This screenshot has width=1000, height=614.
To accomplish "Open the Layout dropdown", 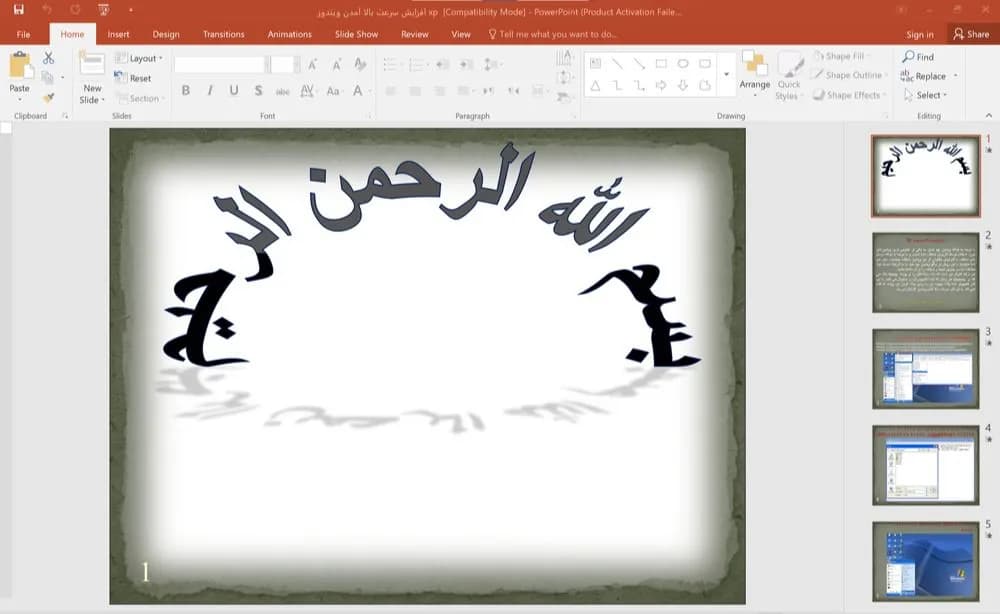I will click(x=138, y=58).
